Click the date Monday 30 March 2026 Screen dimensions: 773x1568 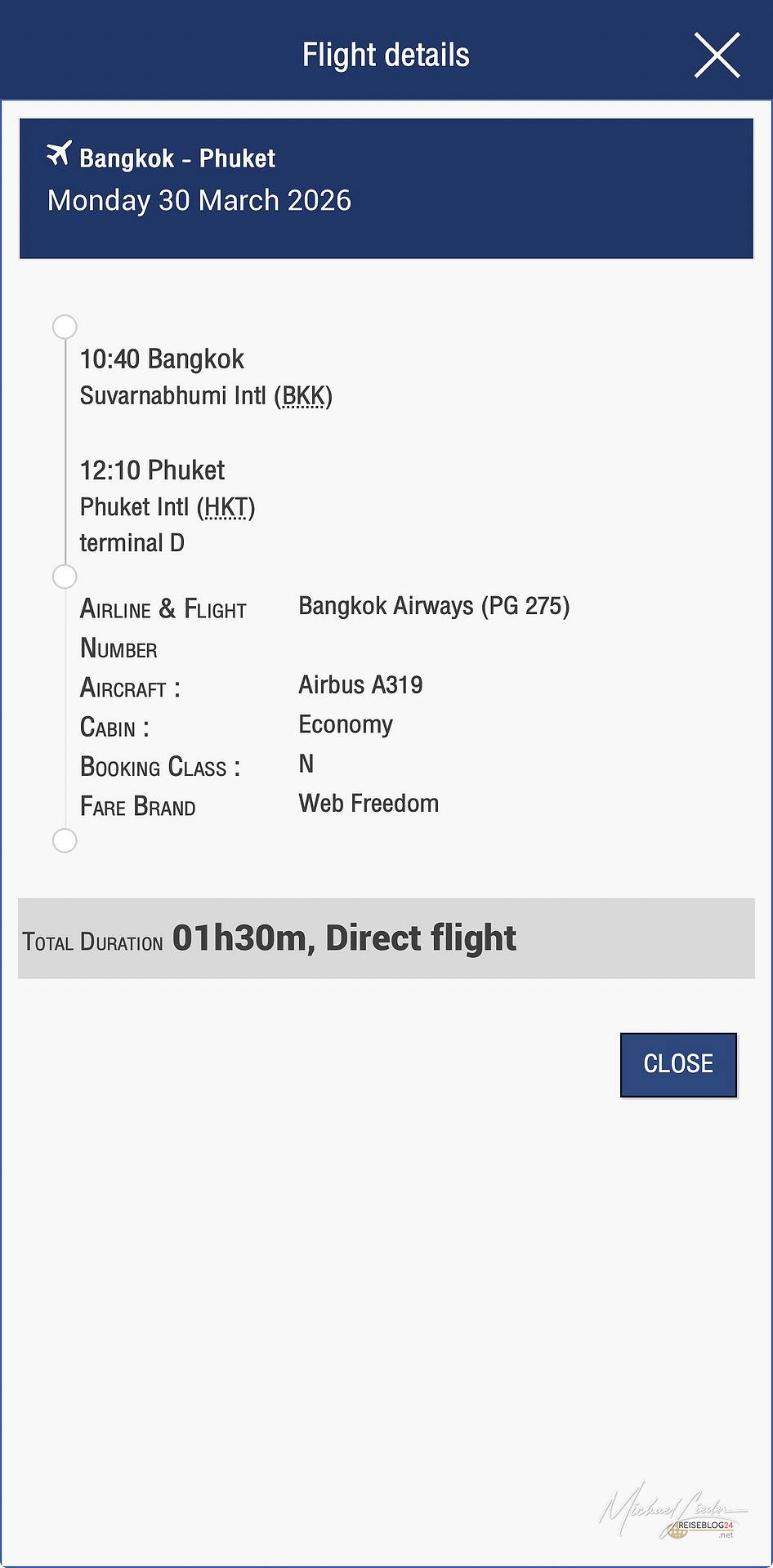coord(199,201)
